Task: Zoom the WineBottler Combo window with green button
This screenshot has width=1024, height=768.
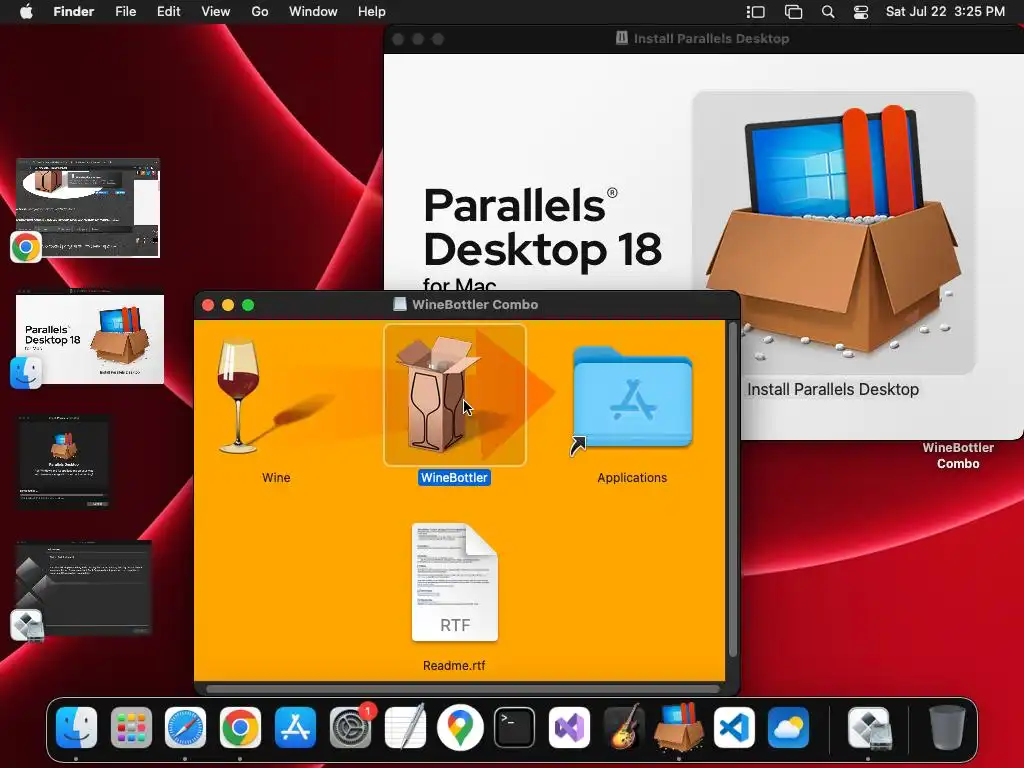Action: [248, 305]
